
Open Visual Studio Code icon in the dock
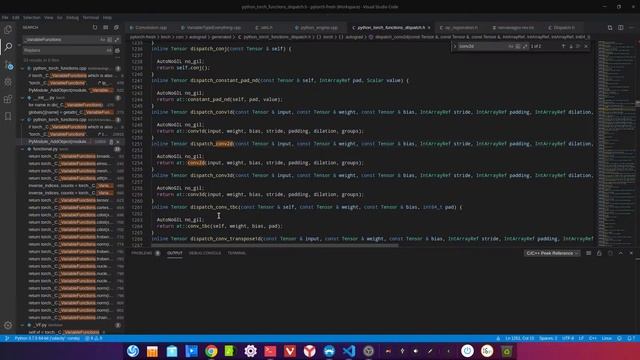point(349,351)
